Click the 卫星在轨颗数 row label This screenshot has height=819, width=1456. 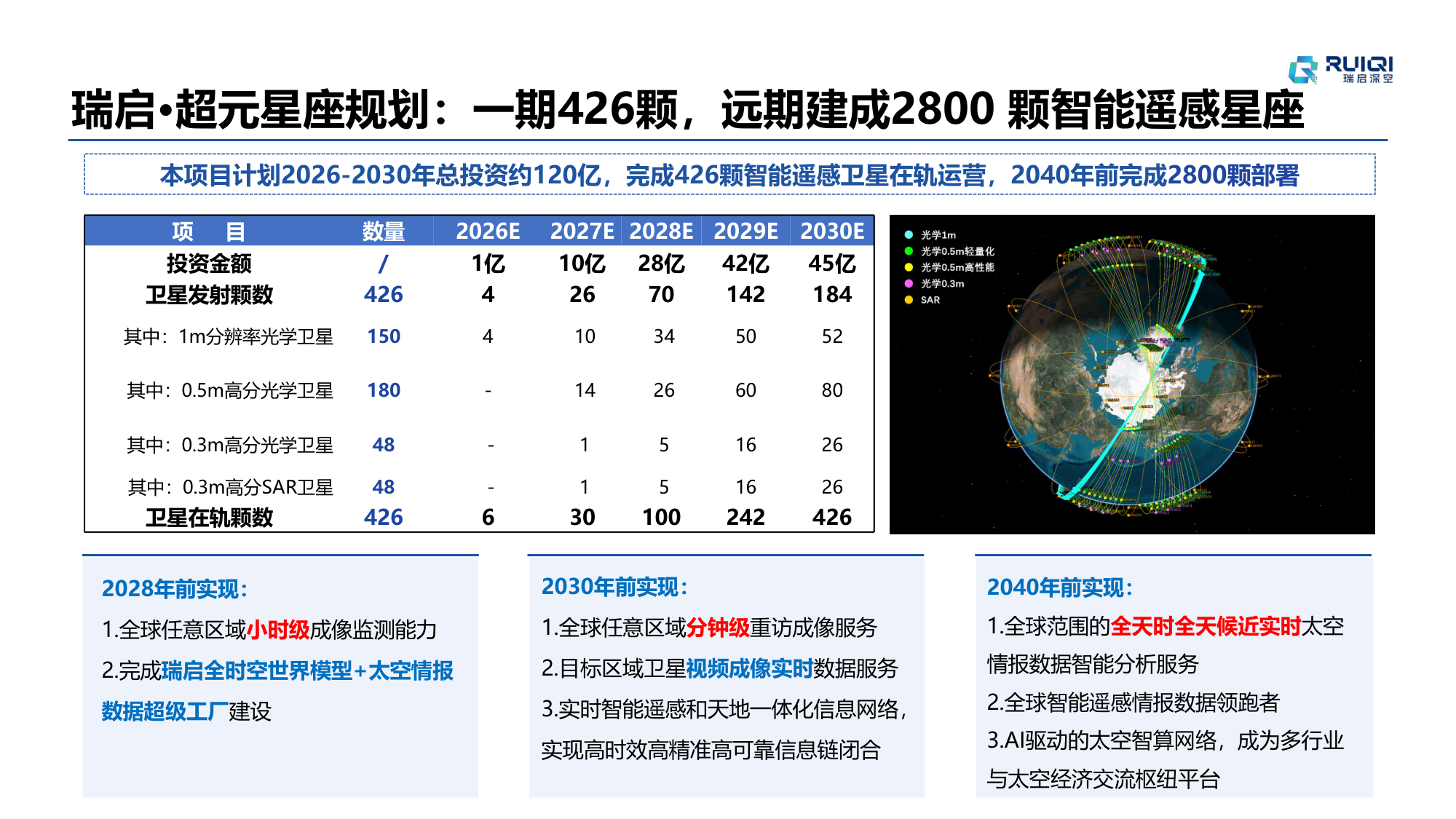[209, 518]
